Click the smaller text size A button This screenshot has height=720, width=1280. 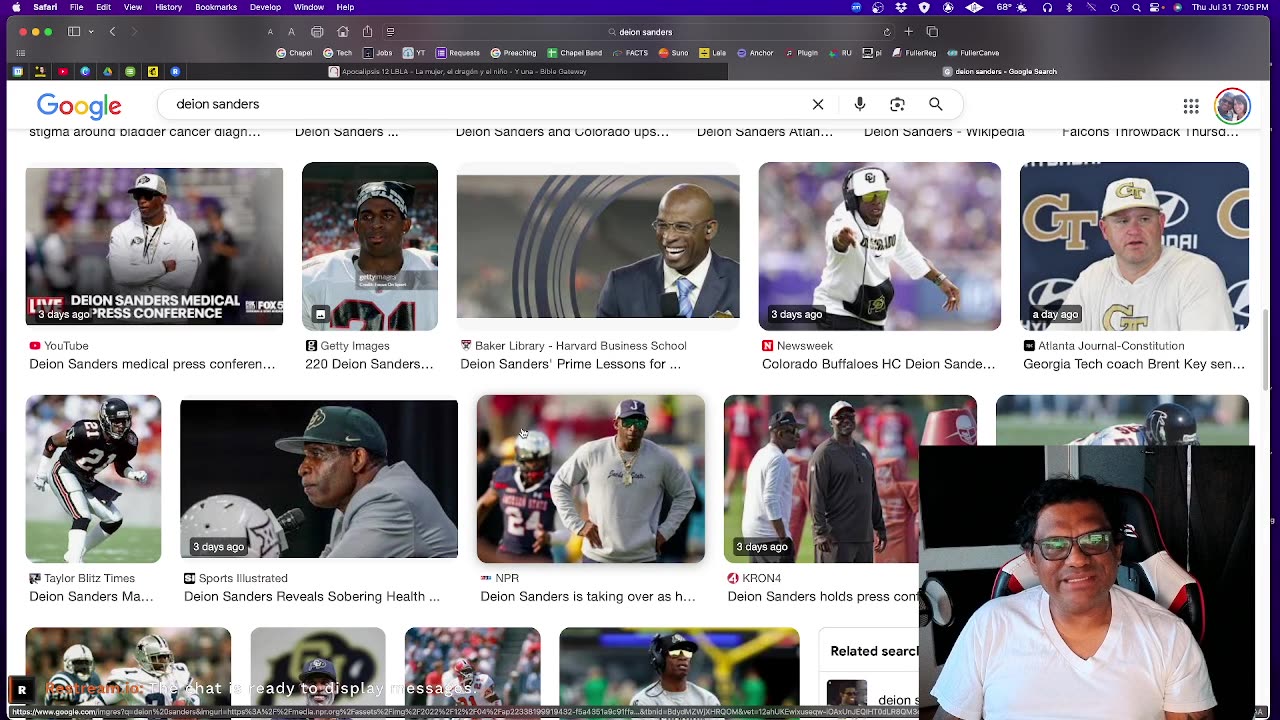coord(270,32)
